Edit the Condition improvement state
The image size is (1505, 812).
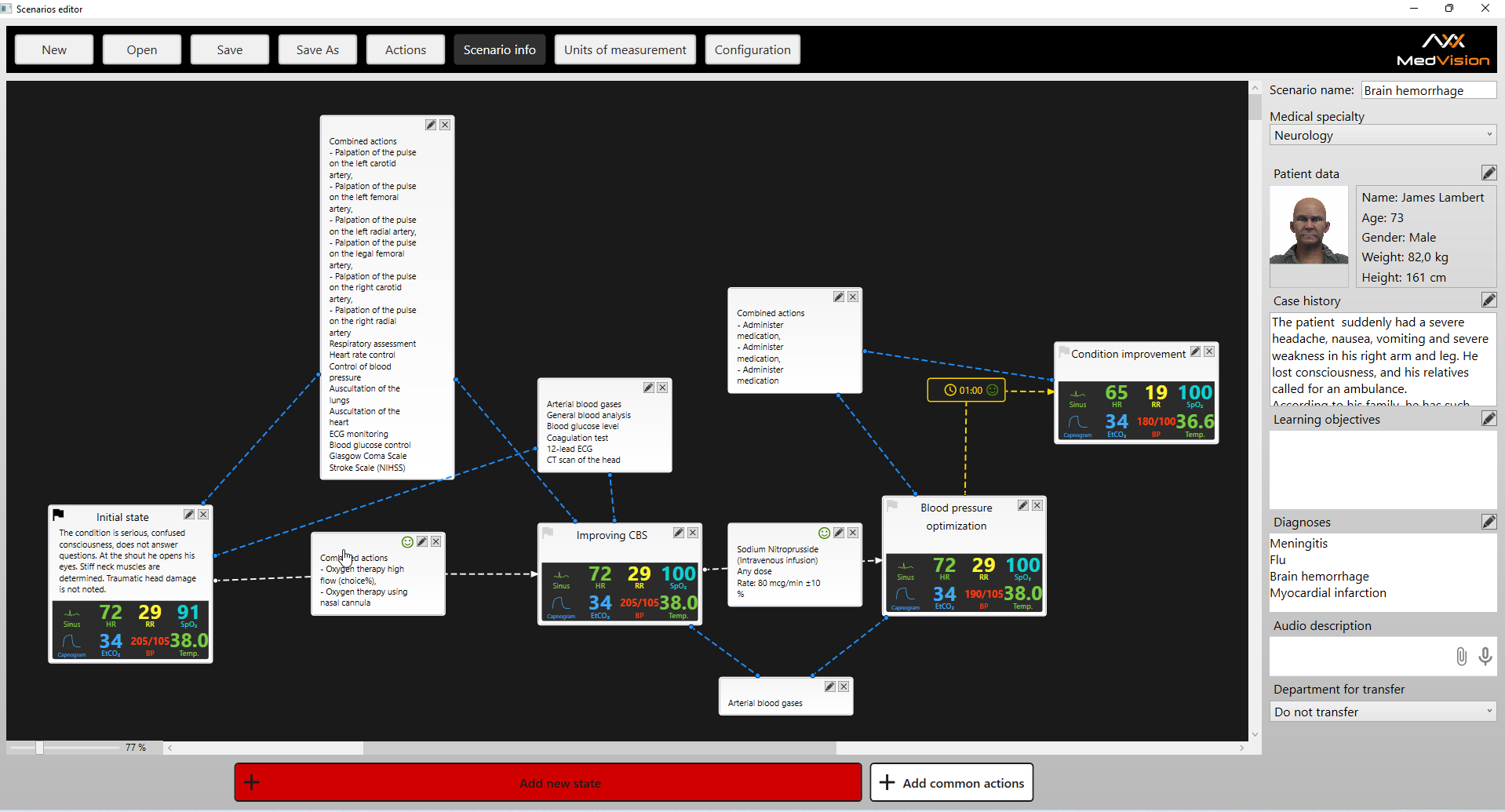click(1195, 351)
